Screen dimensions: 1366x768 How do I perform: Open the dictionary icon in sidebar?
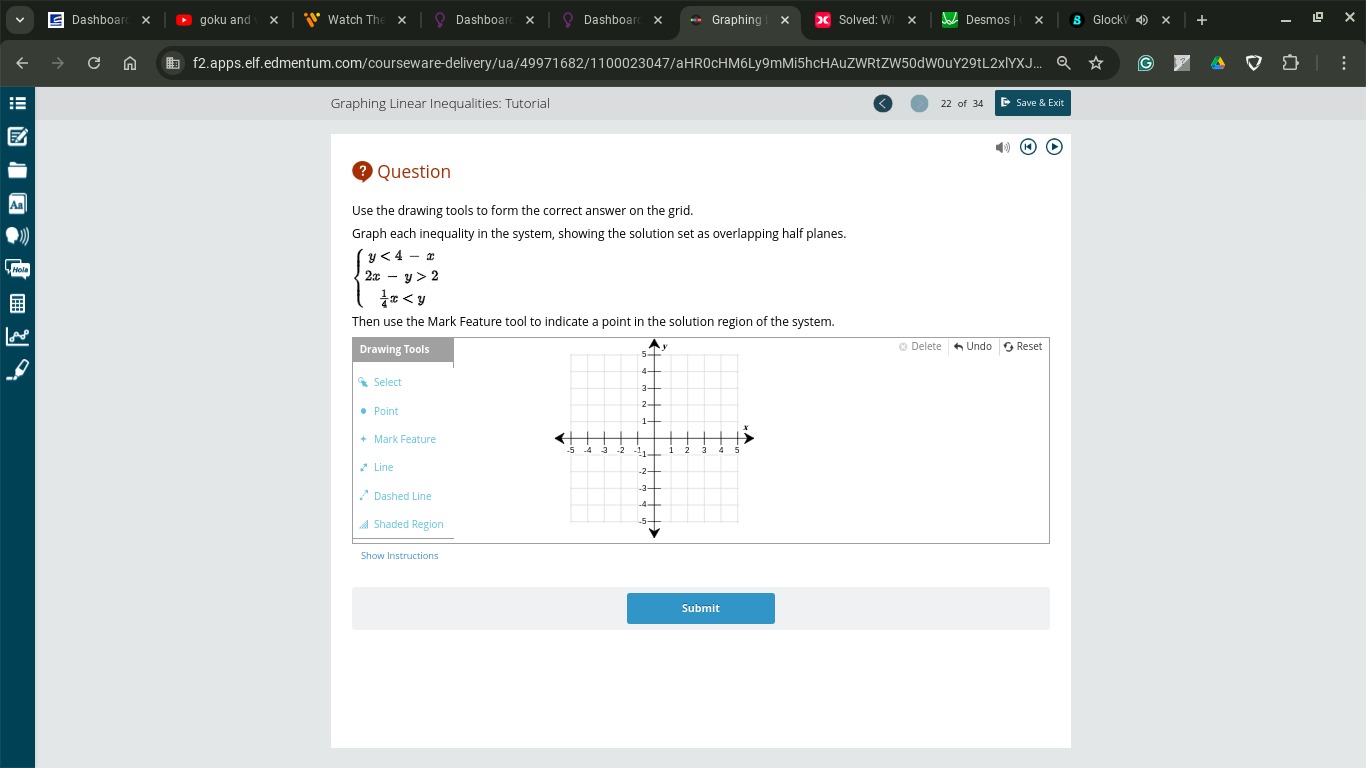tap(17, 203)
